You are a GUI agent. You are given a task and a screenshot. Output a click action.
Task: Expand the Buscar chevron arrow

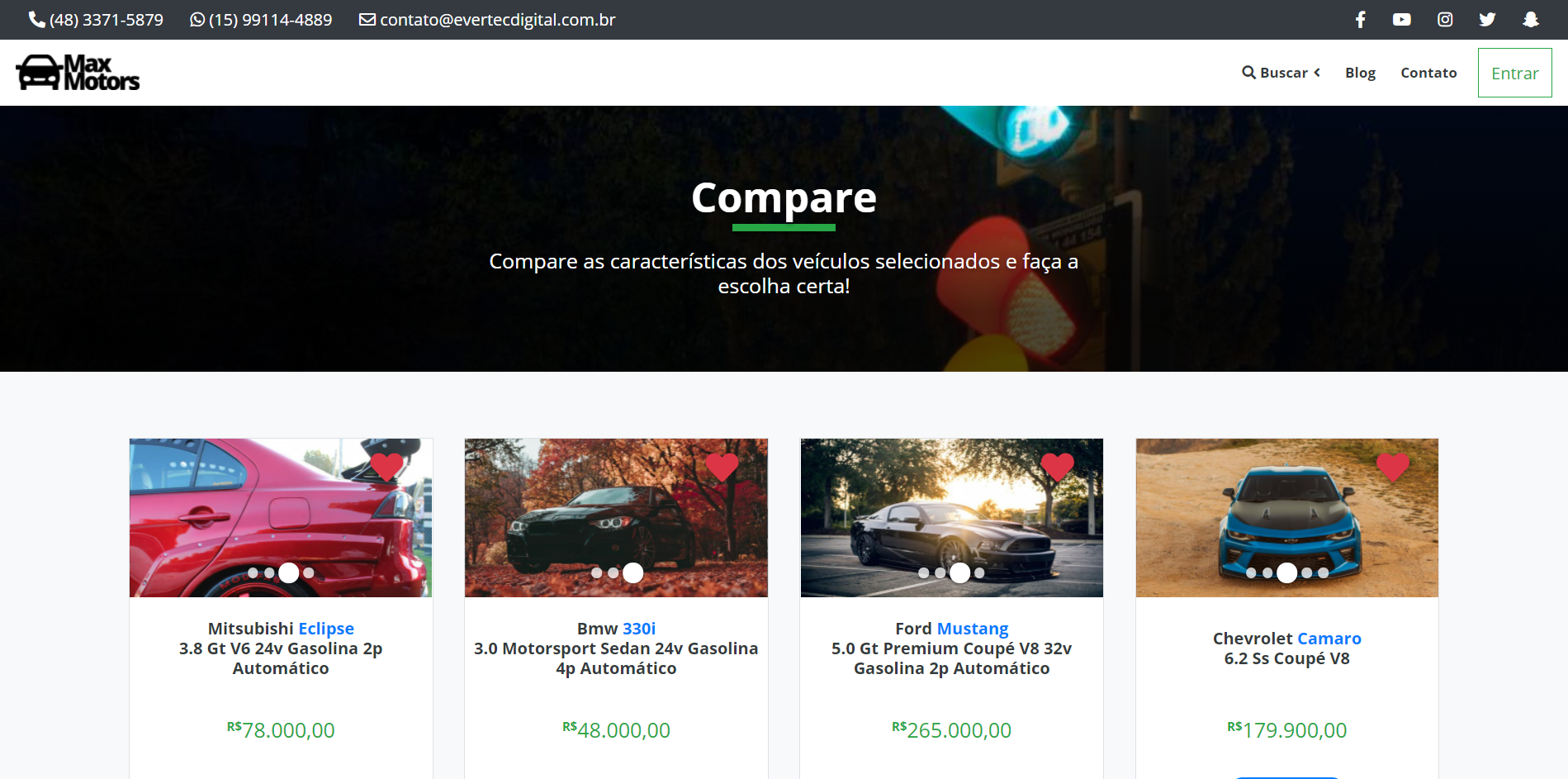point(1317,73)
